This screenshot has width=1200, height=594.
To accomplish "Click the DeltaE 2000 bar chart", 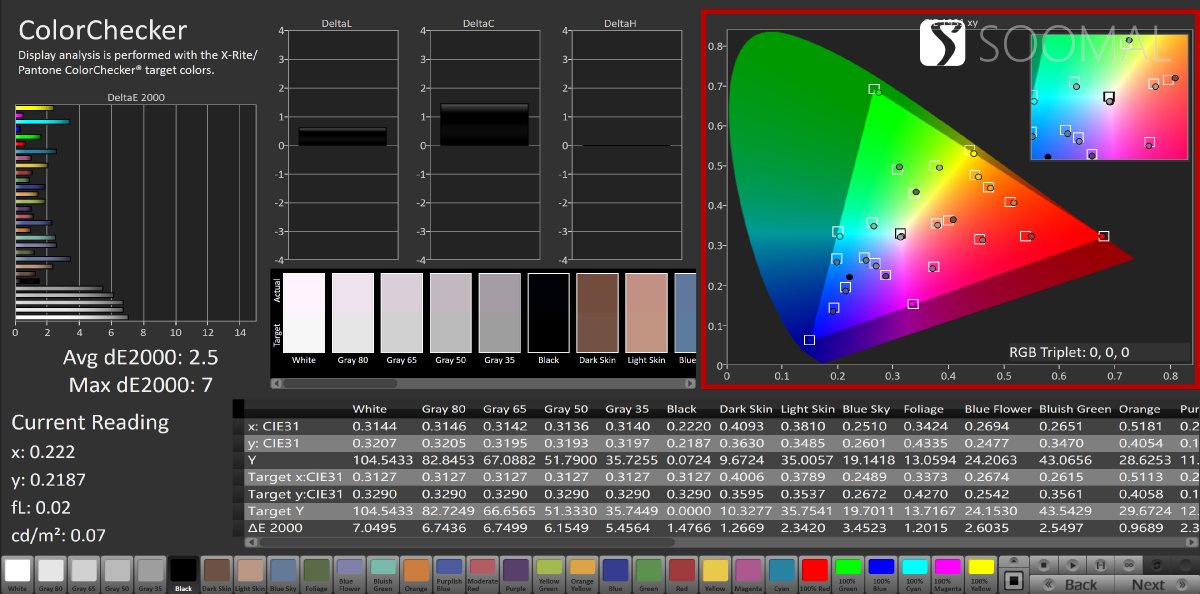I will click(x=135, y=212).
